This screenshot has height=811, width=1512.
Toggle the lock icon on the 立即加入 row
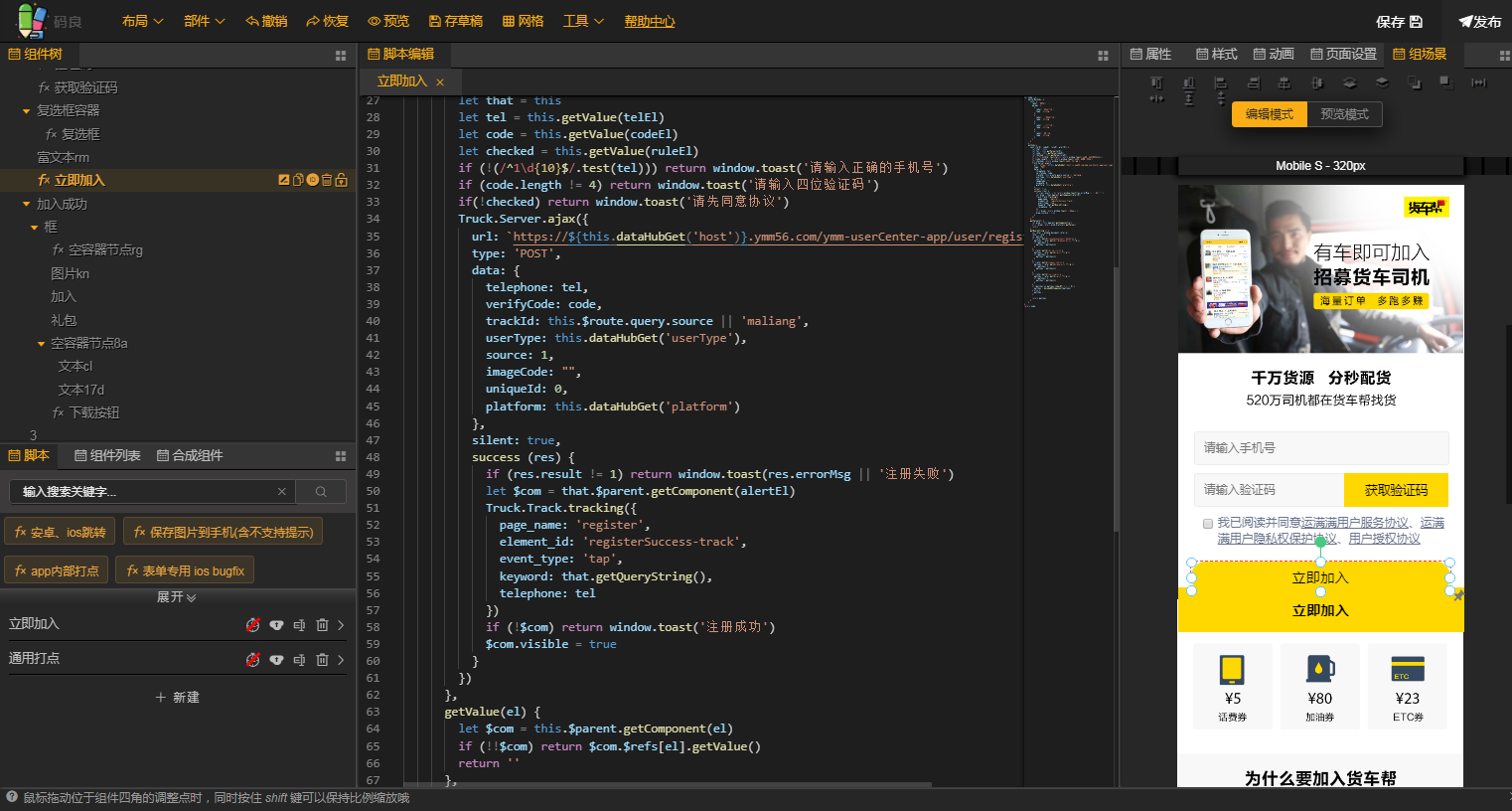coord(341,180)
